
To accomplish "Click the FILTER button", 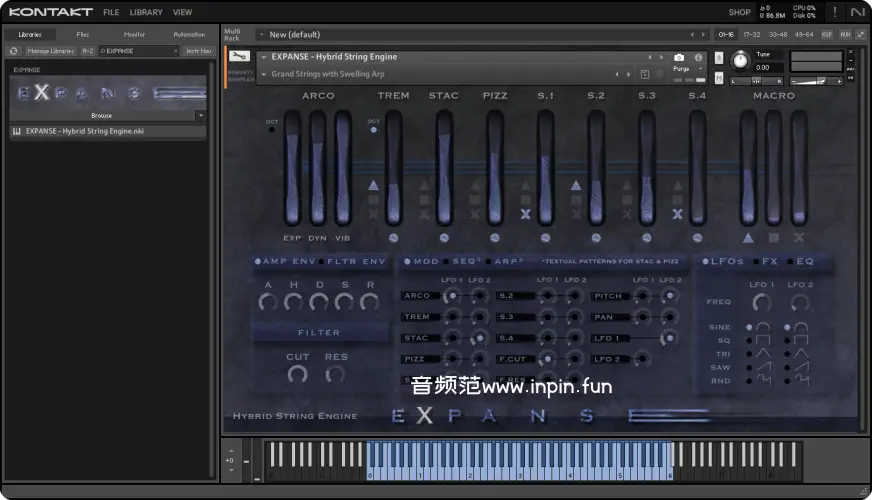I will tap(319, 332).
